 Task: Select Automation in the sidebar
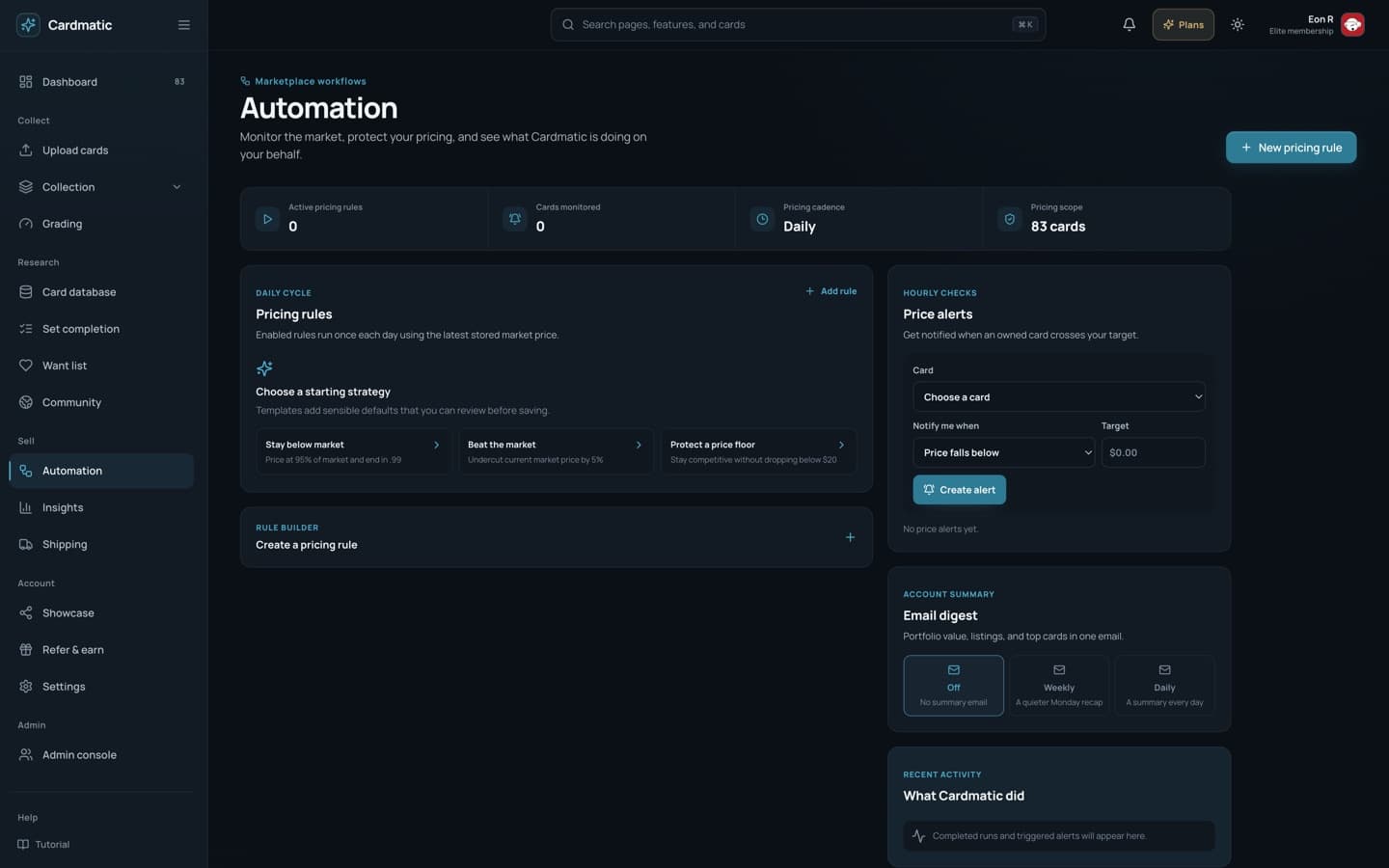(x=101, y=471)
